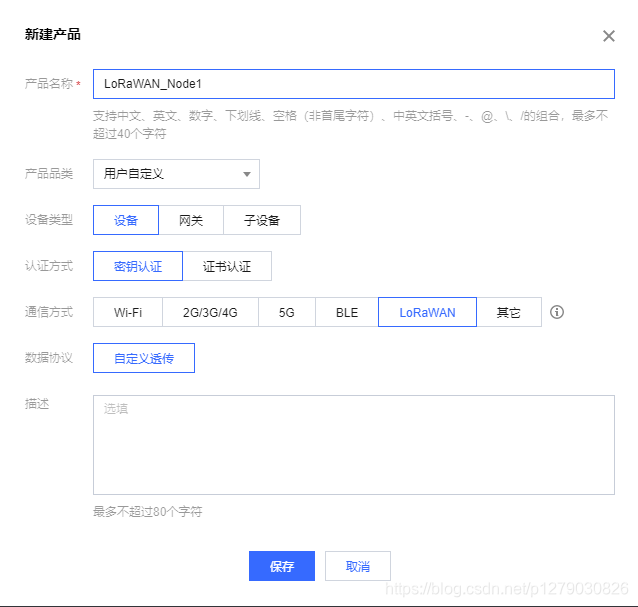Choose 自定义透传 data protocol
Viewport: 638px width, 607px height.
point(144,358)
